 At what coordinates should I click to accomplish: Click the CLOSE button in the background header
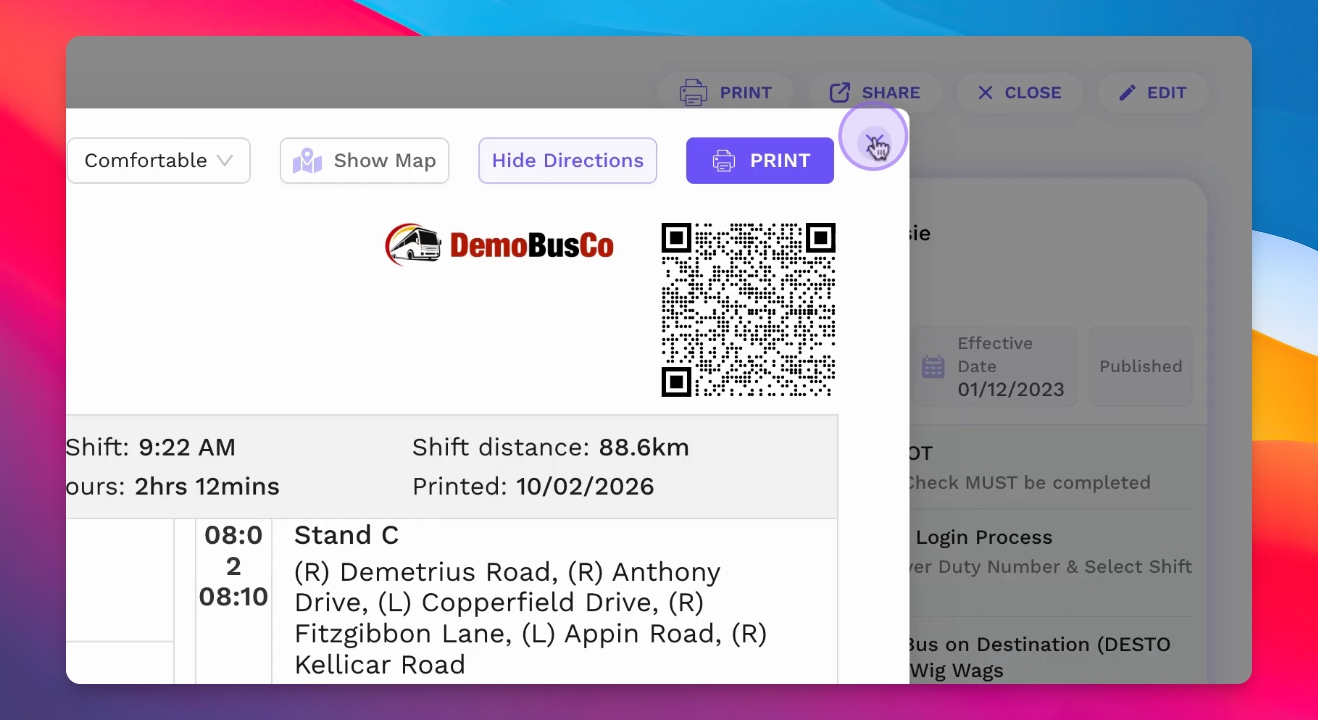[1019, 92]
